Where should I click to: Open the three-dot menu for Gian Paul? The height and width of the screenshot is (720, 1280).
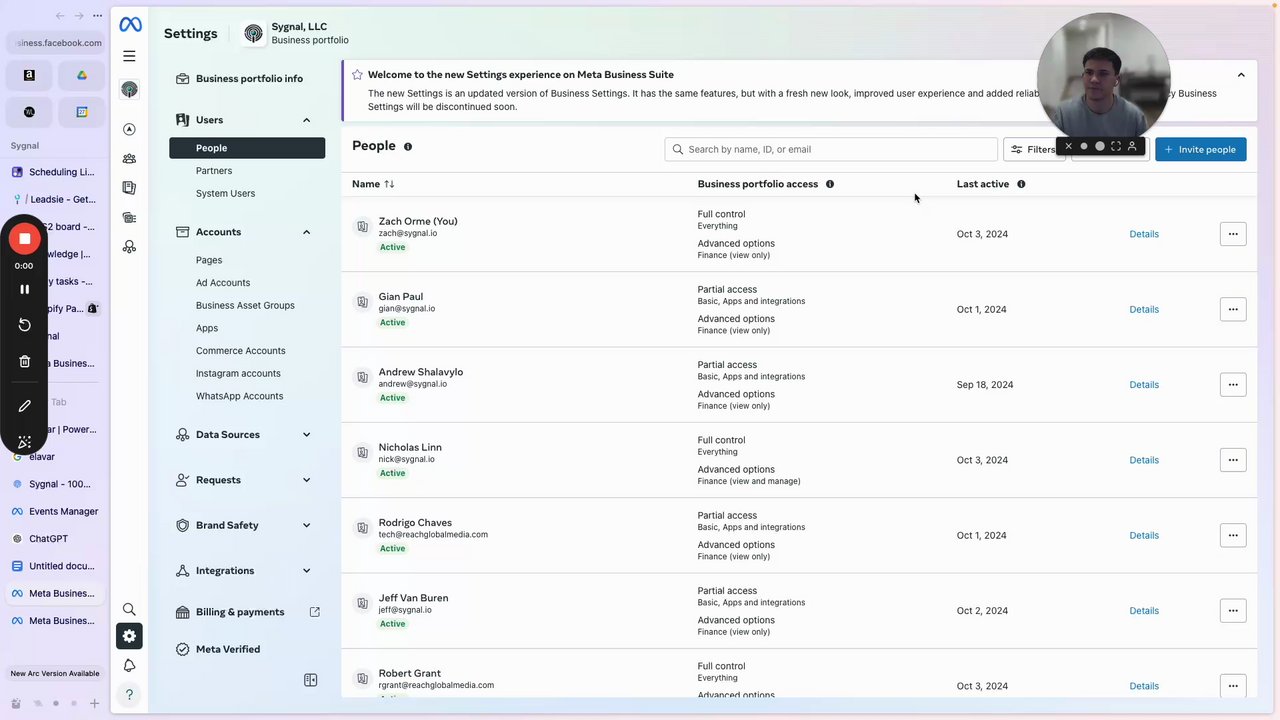1232,309
